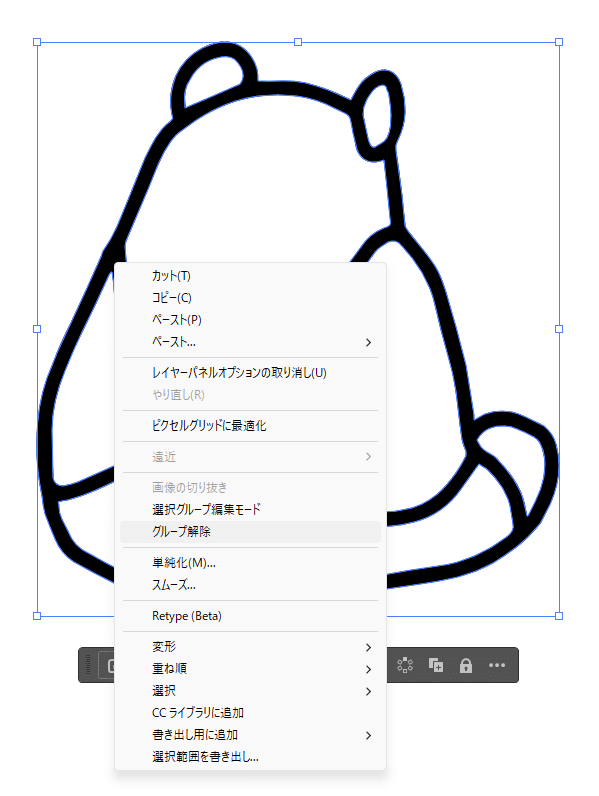Choose ペースト(P) in the context menu
Viewport: 599px width, 796px height.
[x=250, y=320]
